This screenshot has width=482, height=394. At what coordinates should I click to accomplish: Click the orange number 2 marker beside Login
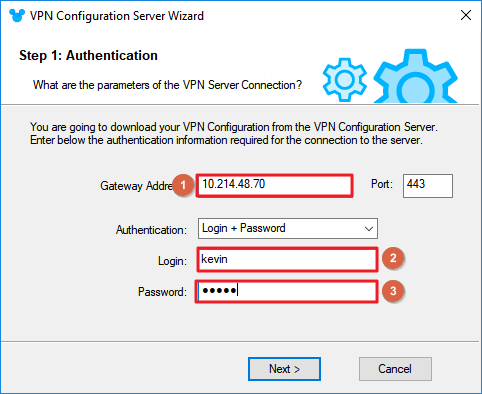[393, 258]
